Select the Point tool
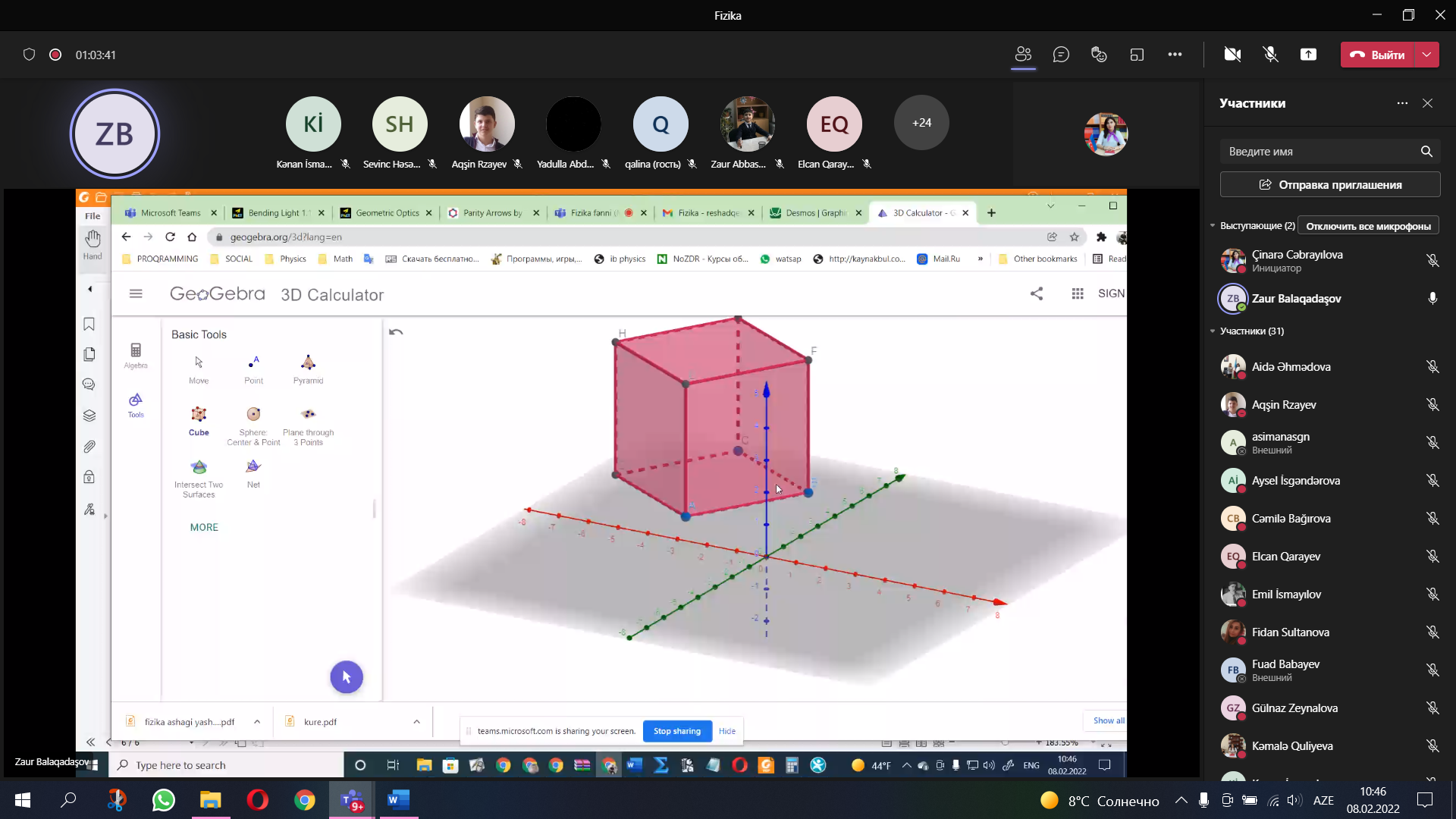 click(x=253, y=369)
